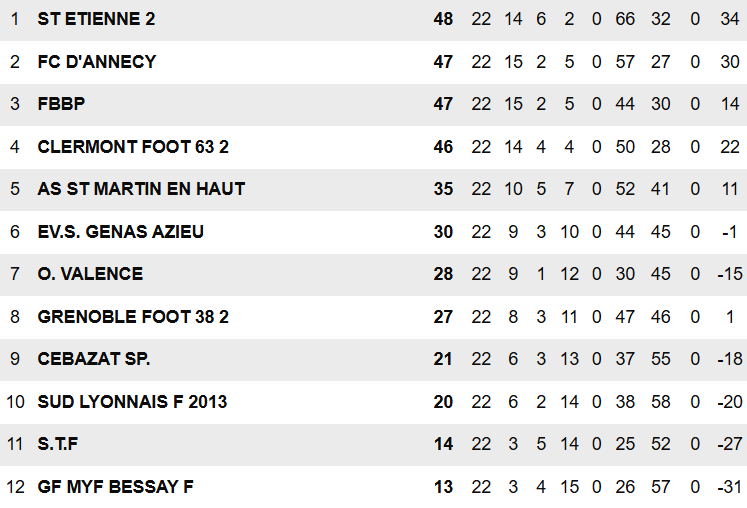The width and height of the screenshot is (747, 508).
Task: Click the ST ETIENNE 2 team name
Action: coord(96,19)
